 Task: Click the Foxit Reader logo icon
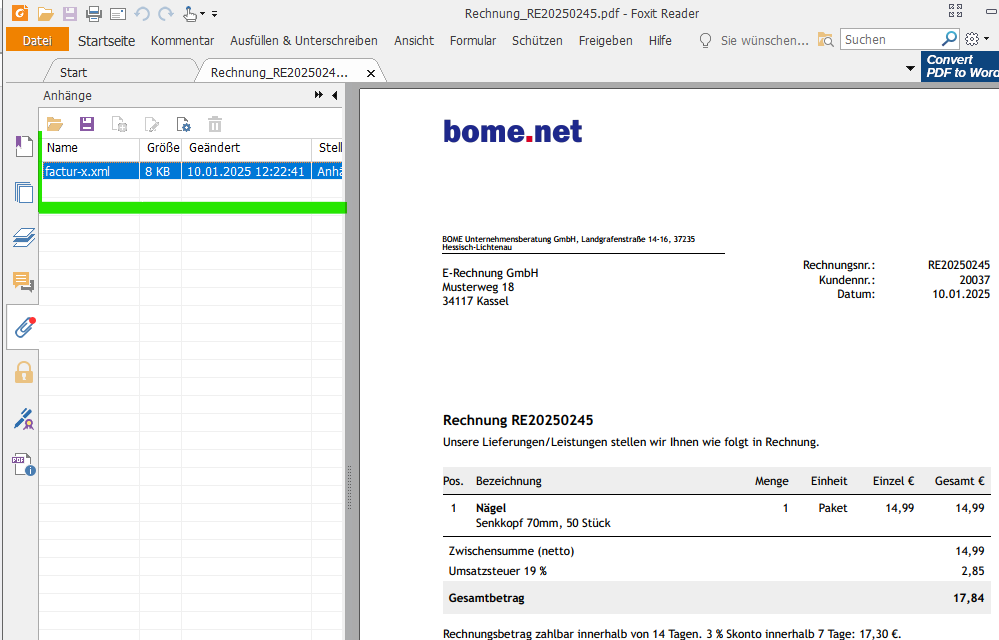pos(20,12)
